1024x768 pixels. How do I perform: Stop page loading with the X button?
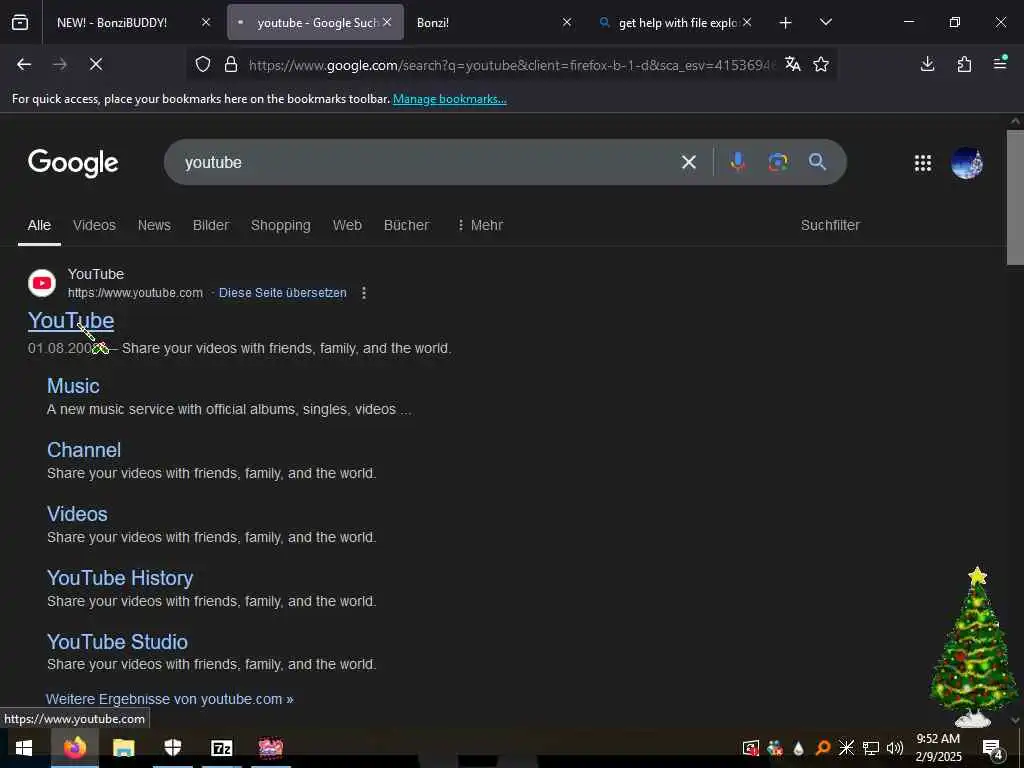95,64
